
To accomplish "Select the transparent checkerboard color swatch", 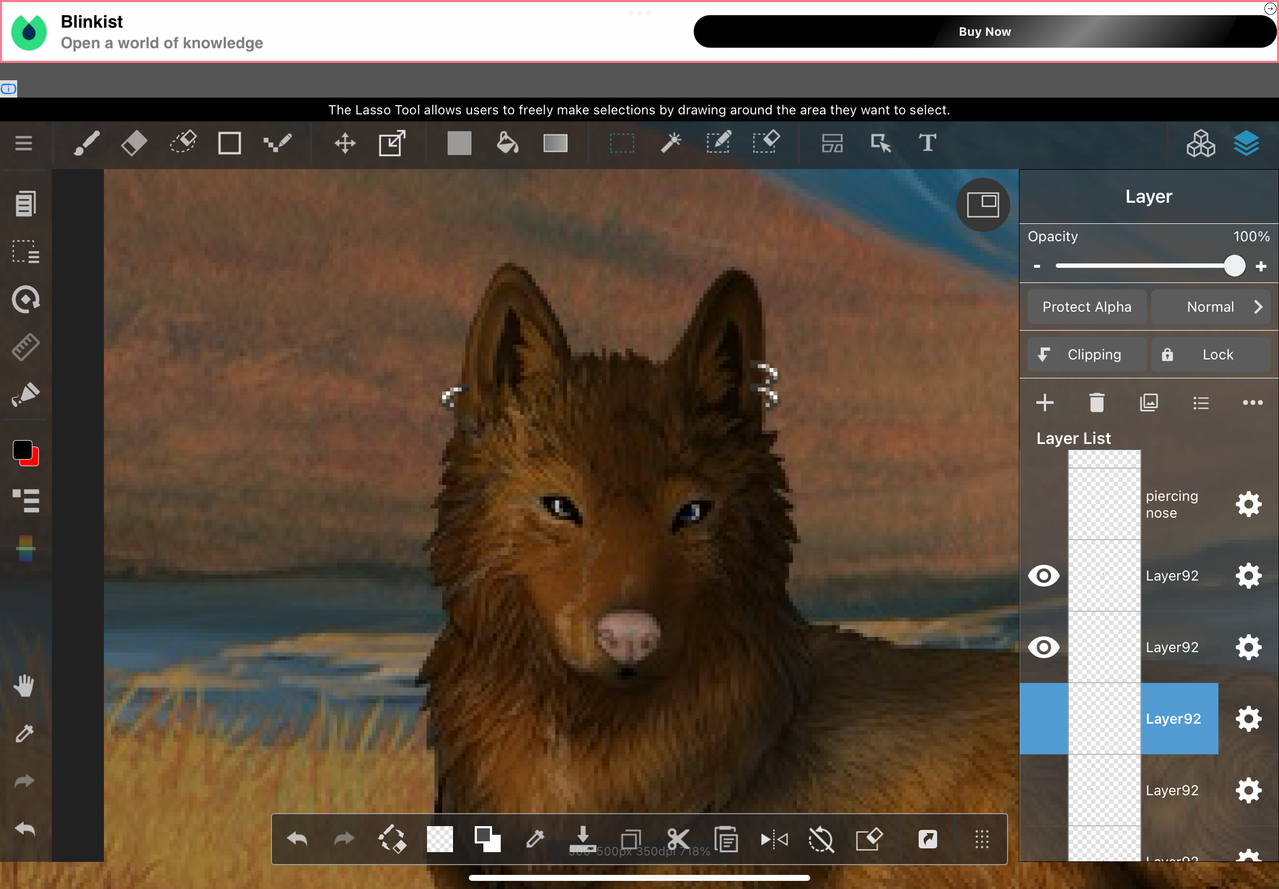I will tap(440, 839).
